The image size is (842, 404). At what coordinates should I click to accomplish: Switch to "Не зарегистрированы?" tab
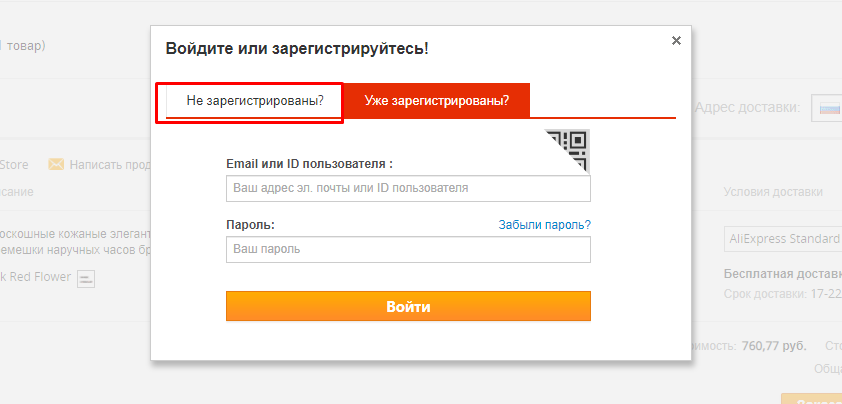click(248, 102)
